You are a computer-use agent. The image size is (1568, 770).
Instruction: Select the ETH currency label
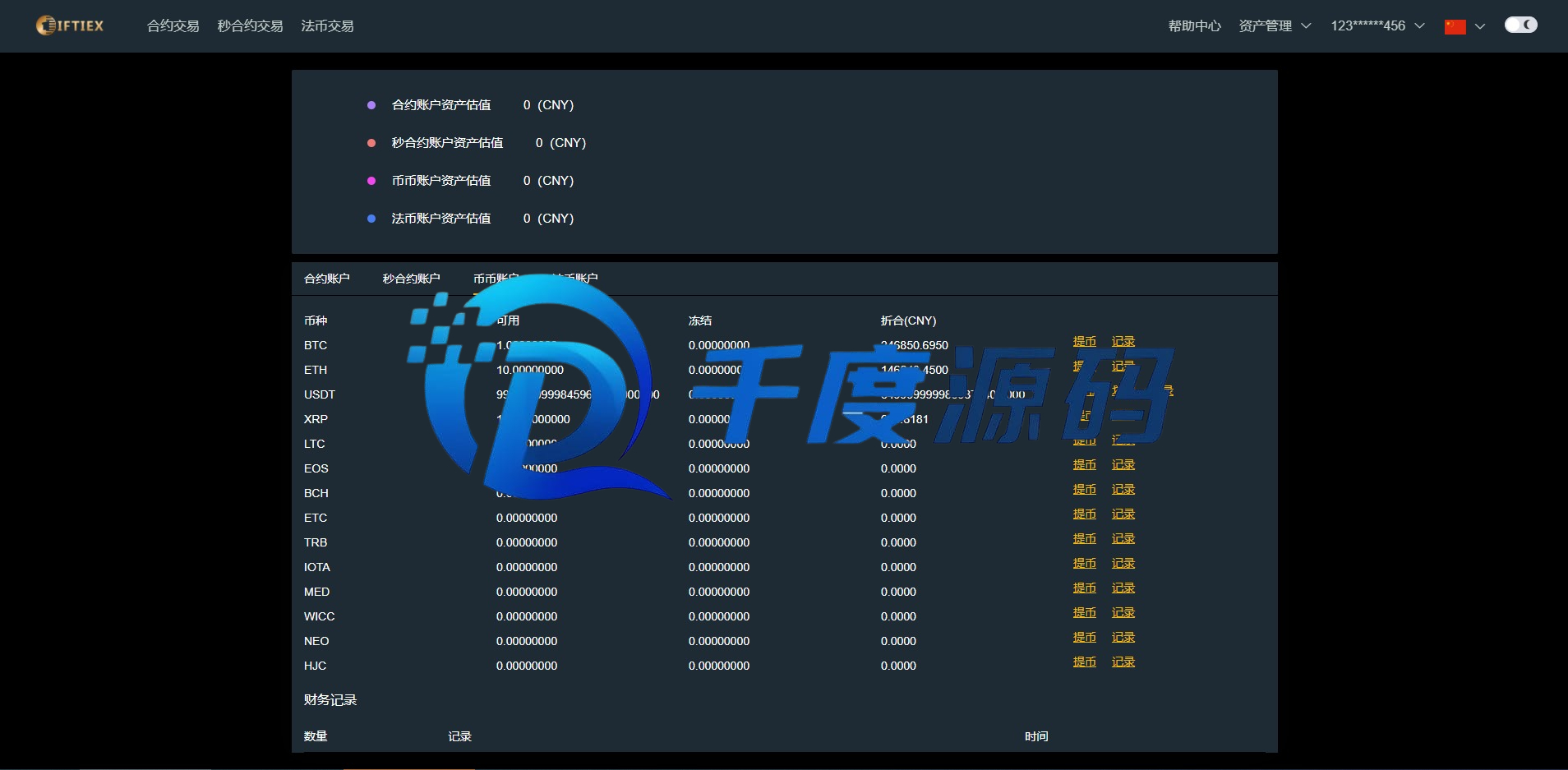coord(316,370)
